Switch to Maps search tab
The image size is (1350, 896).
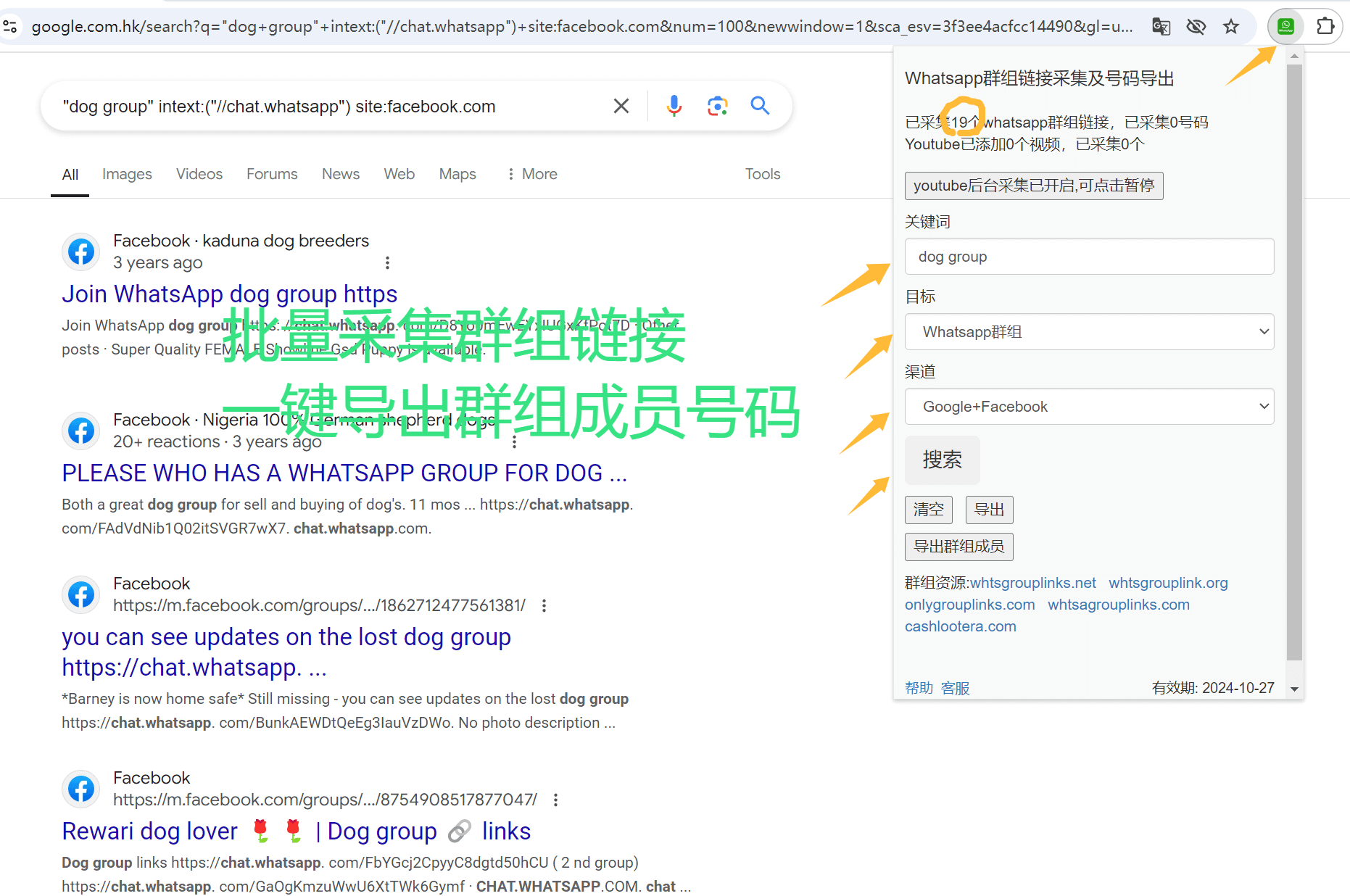pyautogui.click(x=457, y=174)
